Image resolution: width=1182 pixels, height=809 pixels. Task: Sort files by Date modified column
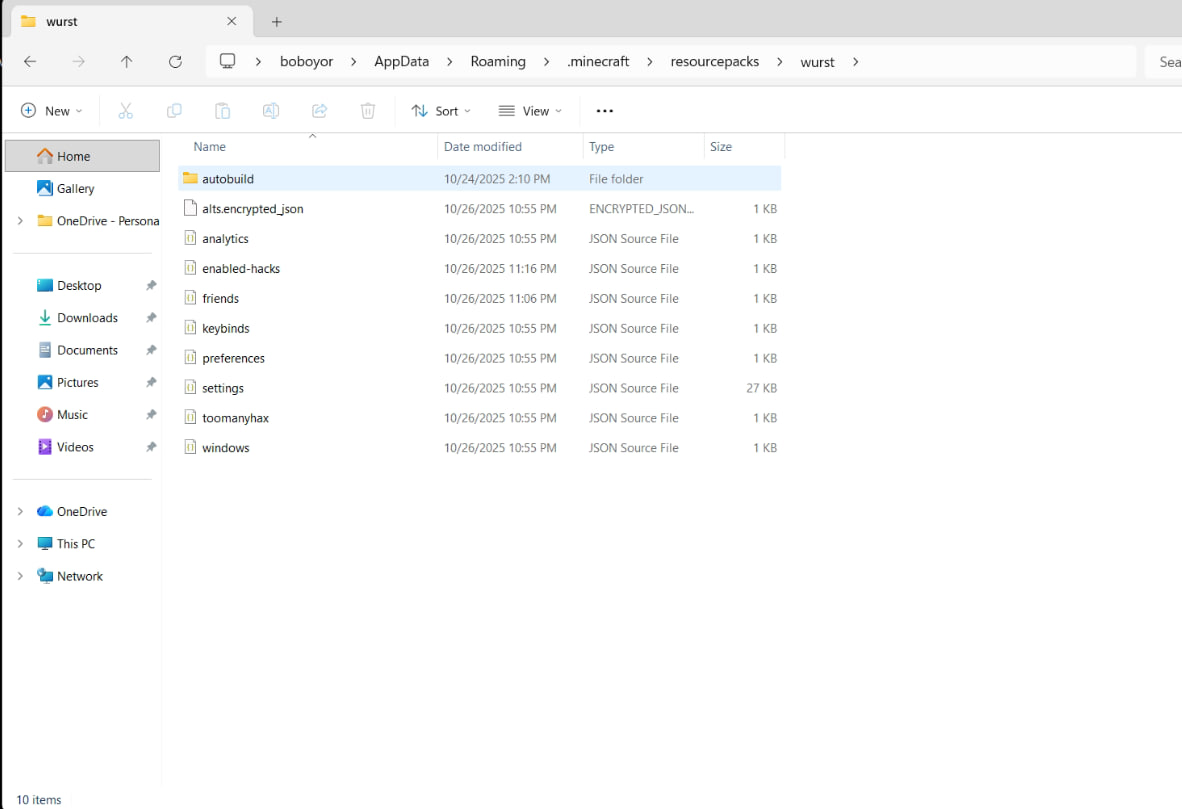pyautogui.click(x=483, y=147)
